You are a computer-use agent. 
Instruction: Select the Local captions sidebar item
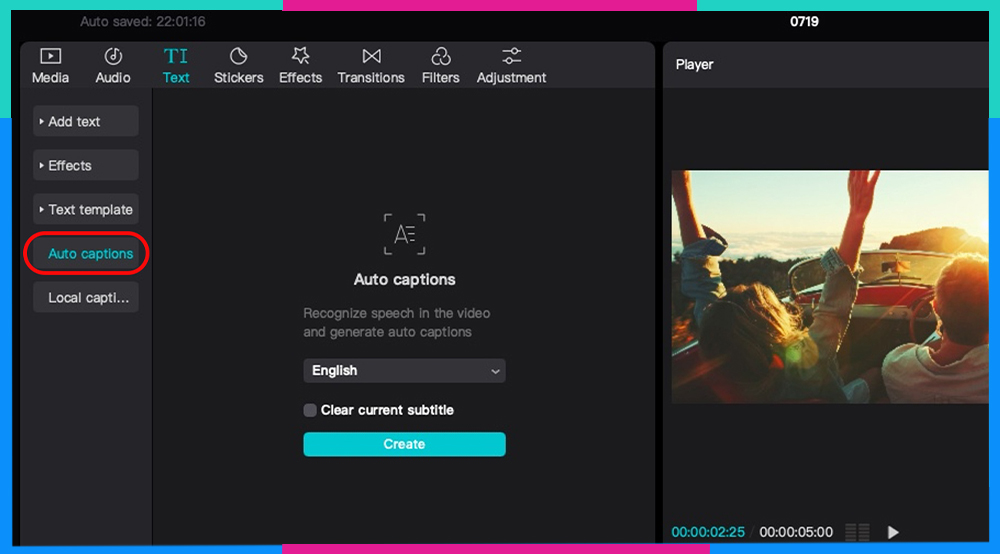click(86, 298)
